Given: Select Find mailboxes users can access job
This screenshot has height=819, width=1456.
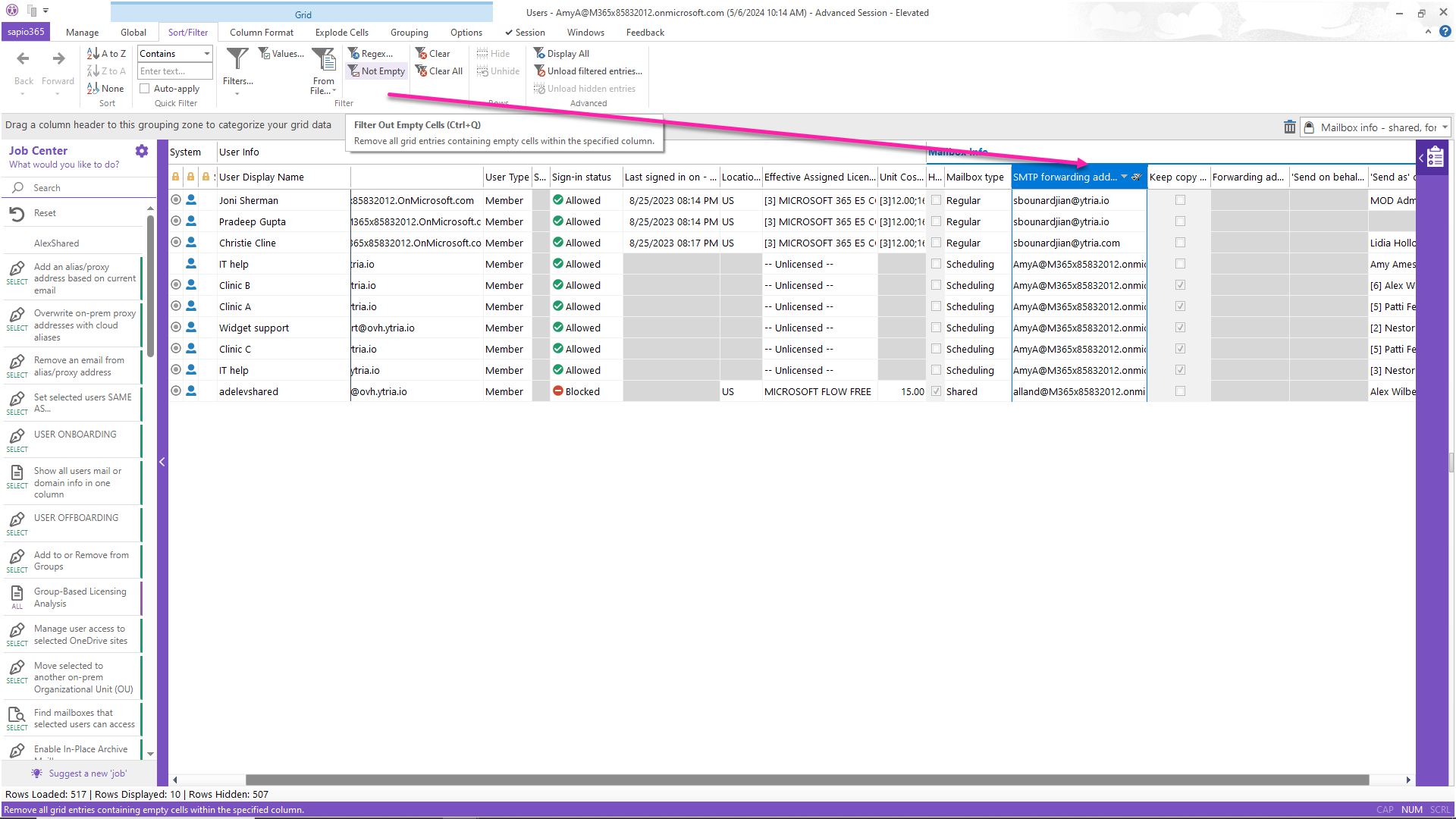Looking at the screenshot, I should [x=73, y=719].
